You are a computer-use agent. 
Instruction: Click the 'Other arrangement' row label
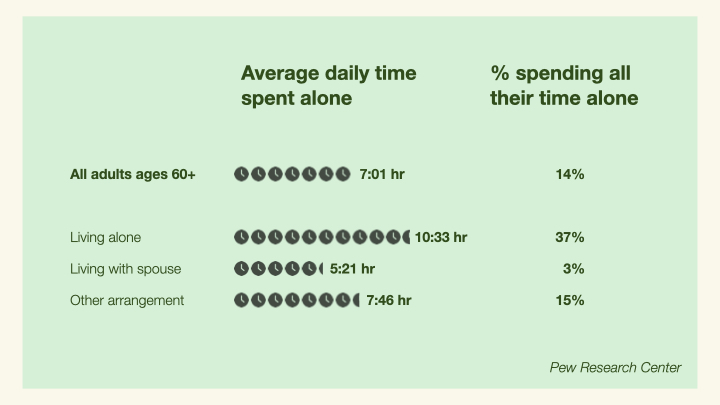pyautogui.click(x=127, y=300)
